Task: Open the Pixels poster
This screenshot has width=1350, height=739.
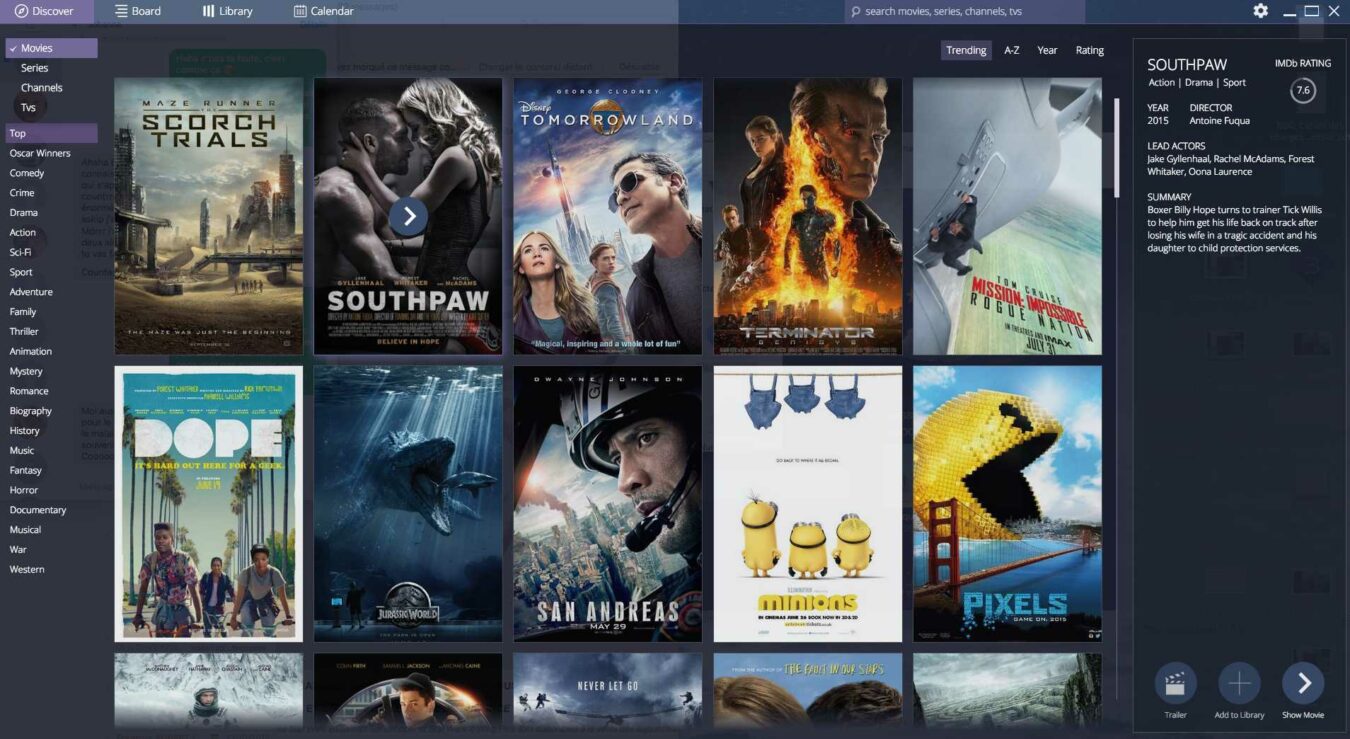Action: pos(1007,504)
